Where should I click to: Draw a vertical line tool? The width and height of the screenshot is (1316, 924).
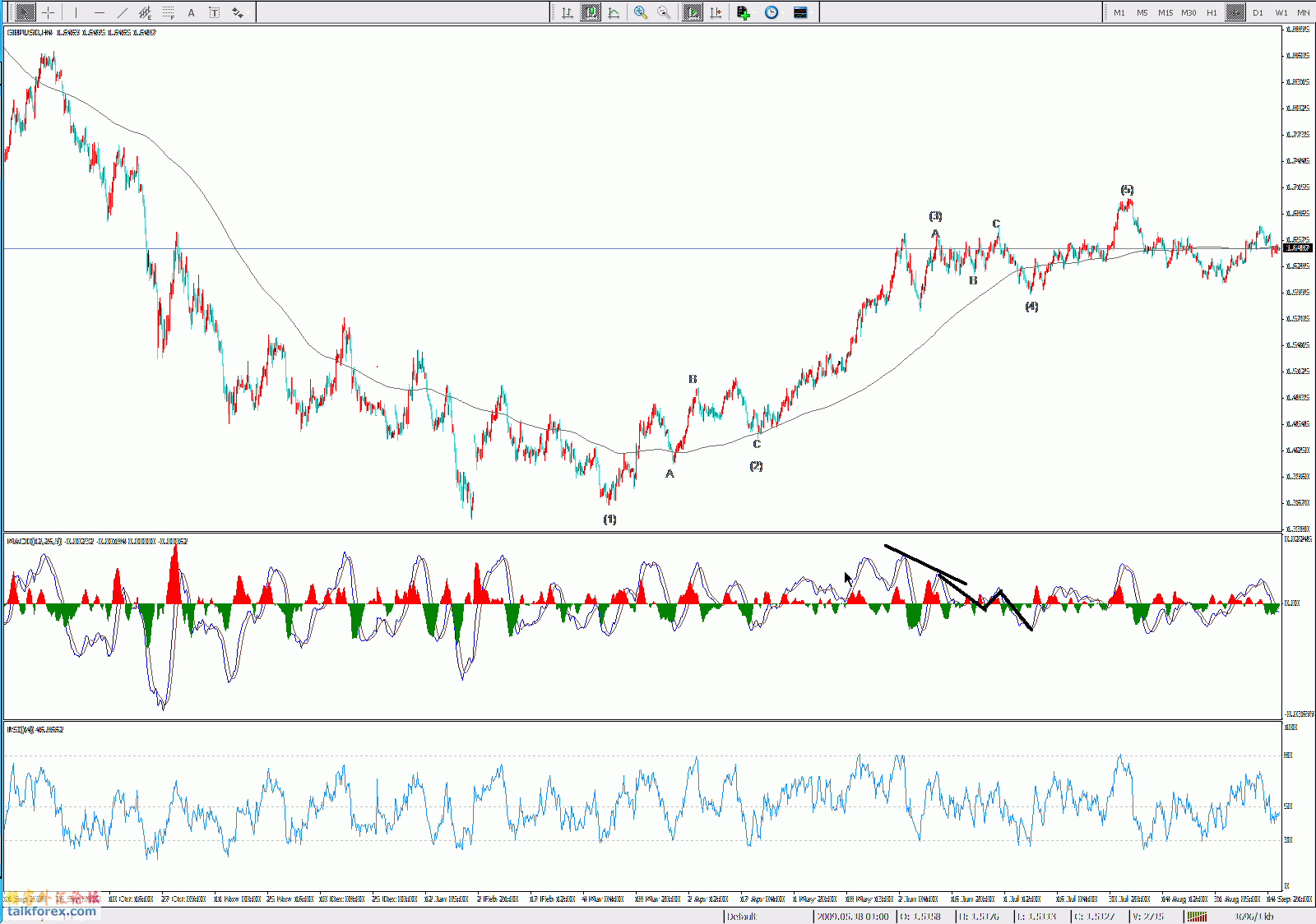pyautogui.click(x=76, y=12)
